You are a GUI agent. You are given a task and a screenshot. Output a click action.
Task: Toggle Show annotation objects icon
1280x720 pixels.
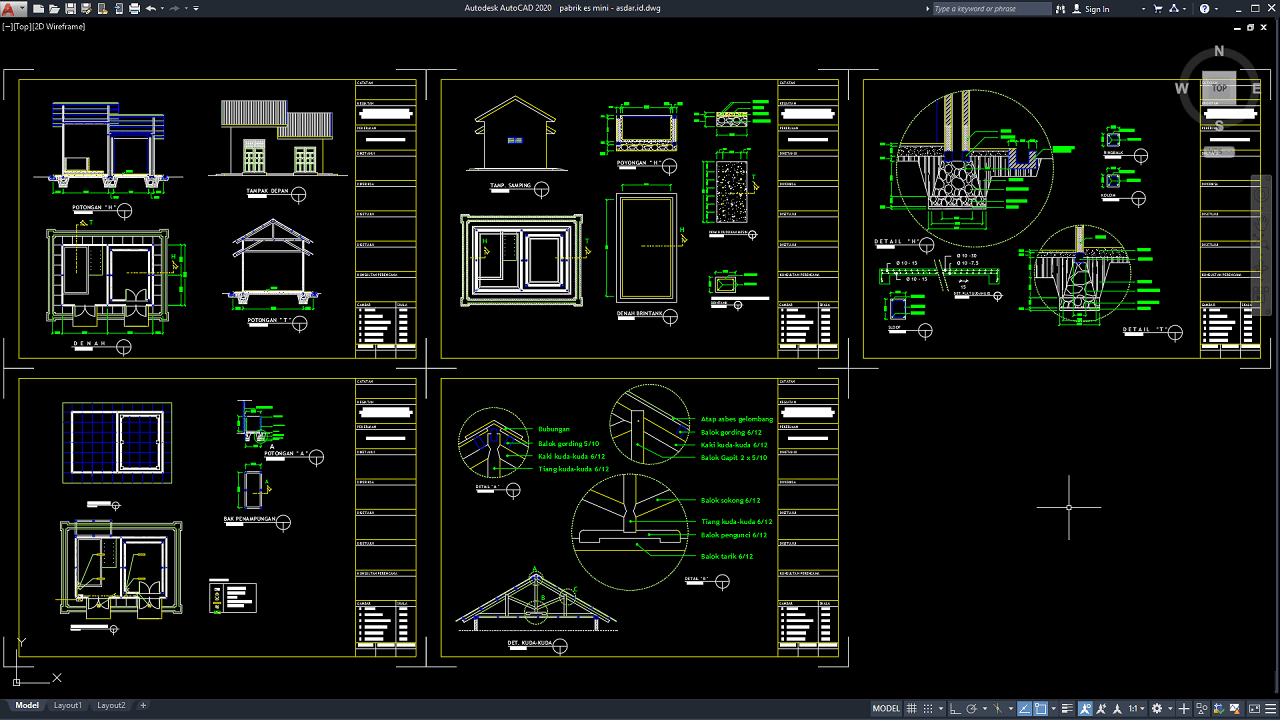click(1085, 708)
